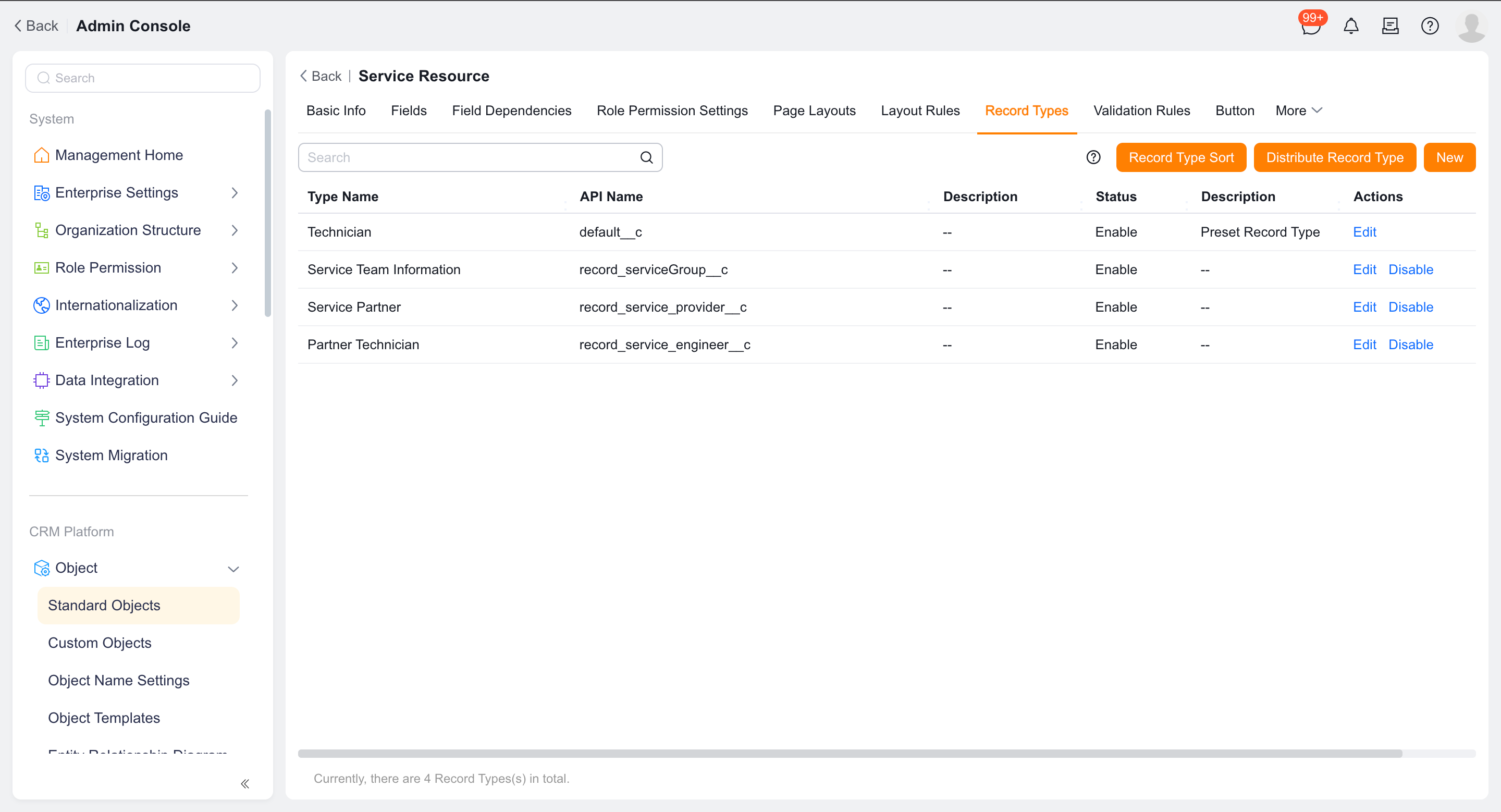Open Custom Objects in sidebar
The image size is (1501, 812).
pyautogui.click(x=100, y=643)
